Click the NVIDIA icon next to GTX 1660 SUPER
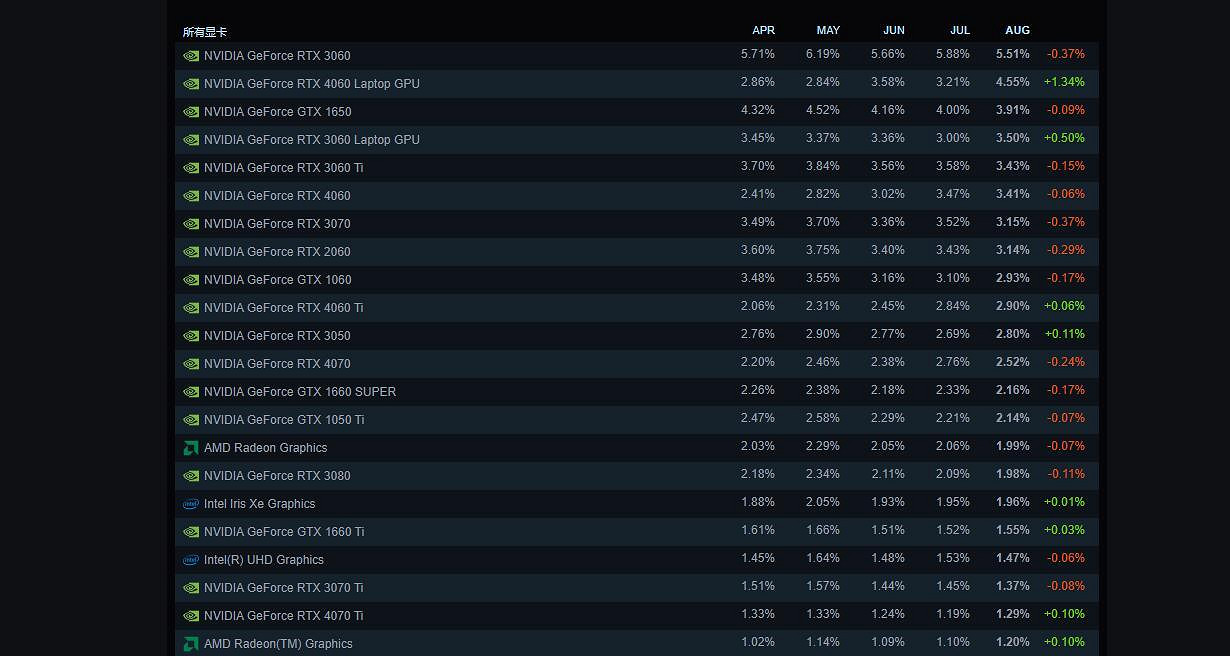Screen dimensions: 1230x656 point(191,392)
